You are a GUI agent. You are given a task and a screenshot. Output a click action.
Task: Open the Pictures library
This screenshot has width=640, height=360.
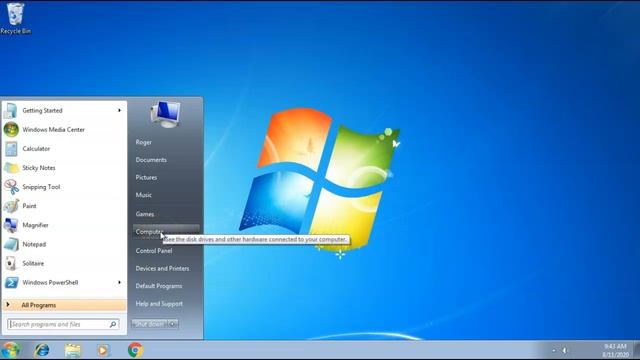click(146, 178)
